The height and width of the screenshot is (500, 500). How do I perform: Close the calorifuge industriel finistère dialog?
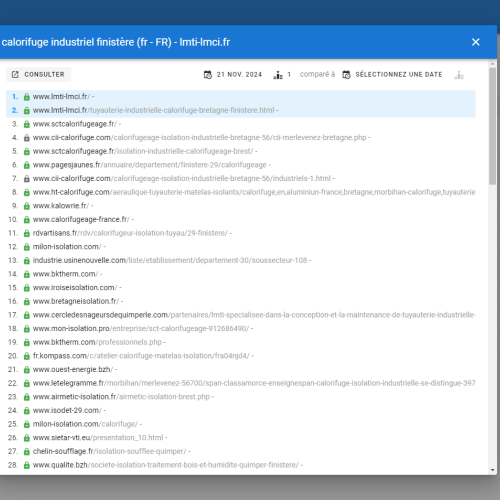click(476, 42)
